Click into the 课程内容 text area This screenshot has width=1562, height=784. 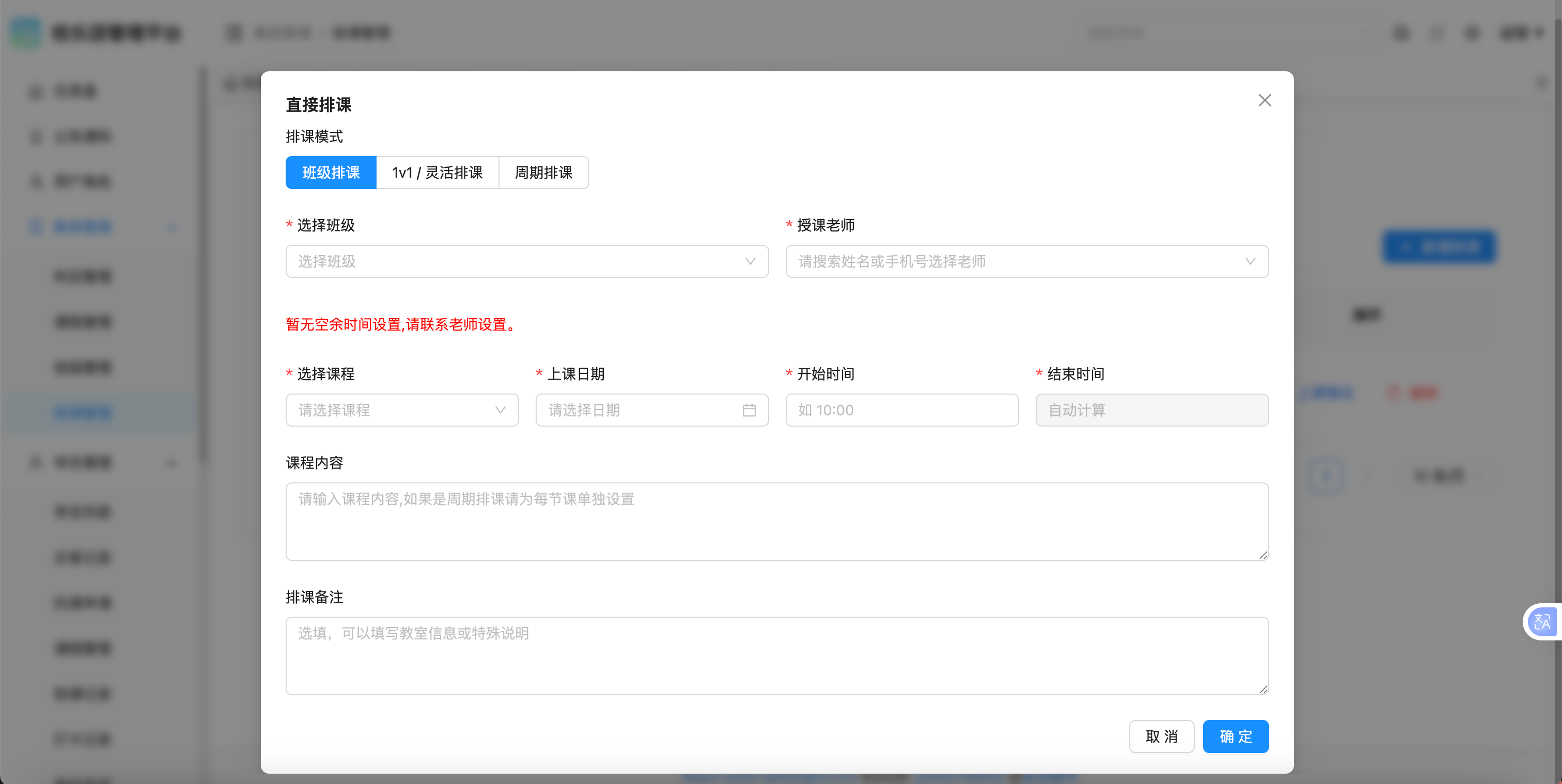point(776,522)
